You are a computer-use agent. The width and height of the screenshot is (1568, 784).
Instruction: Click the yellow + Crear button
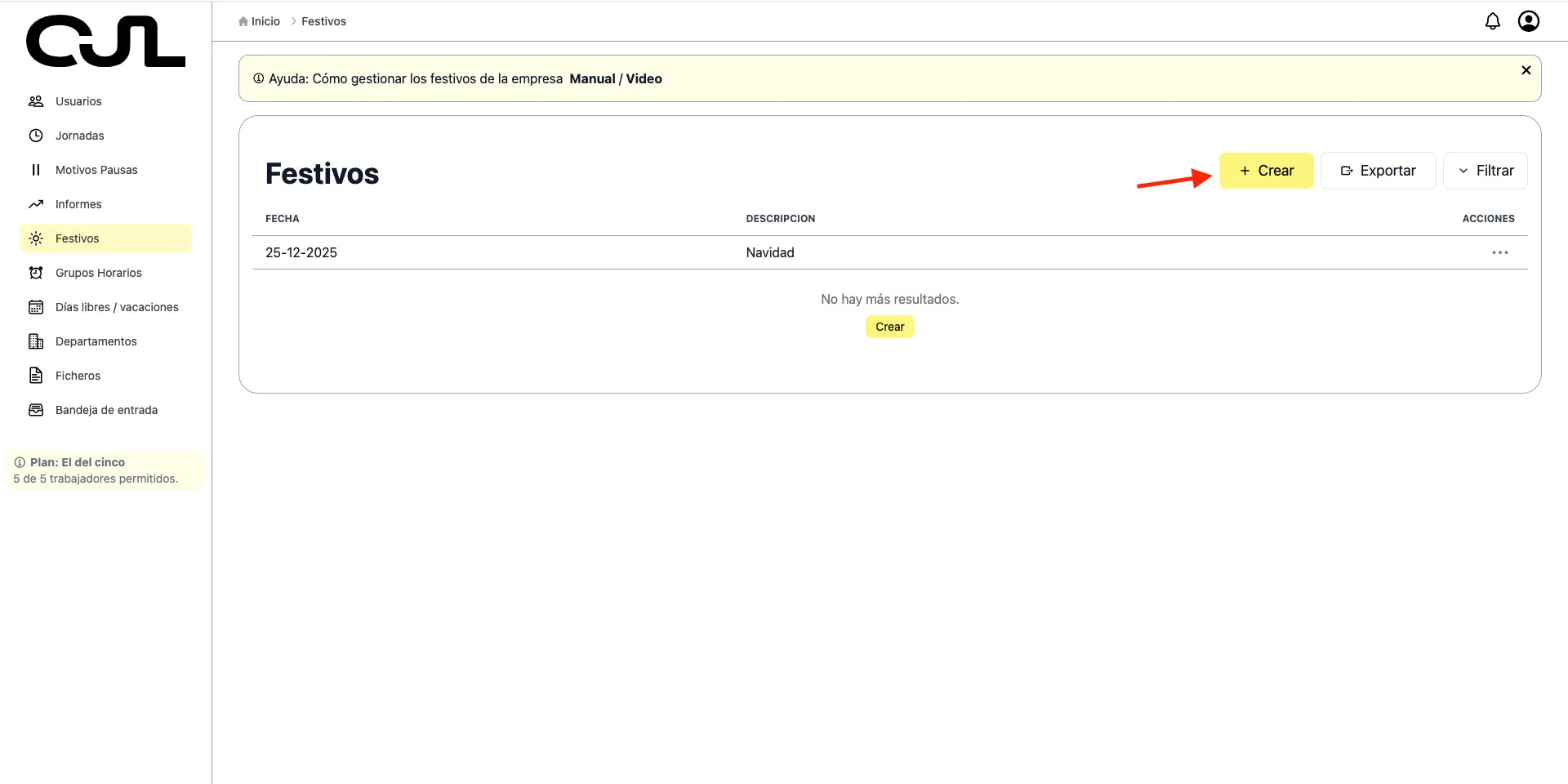(1266, 171)
